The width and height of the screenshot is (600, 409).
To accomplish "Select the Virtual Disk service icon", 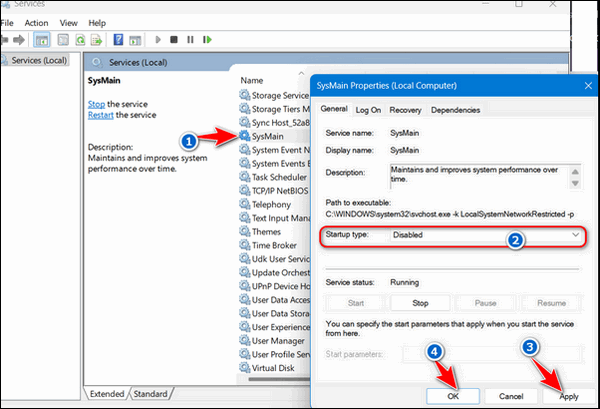I will pos(245,367).
